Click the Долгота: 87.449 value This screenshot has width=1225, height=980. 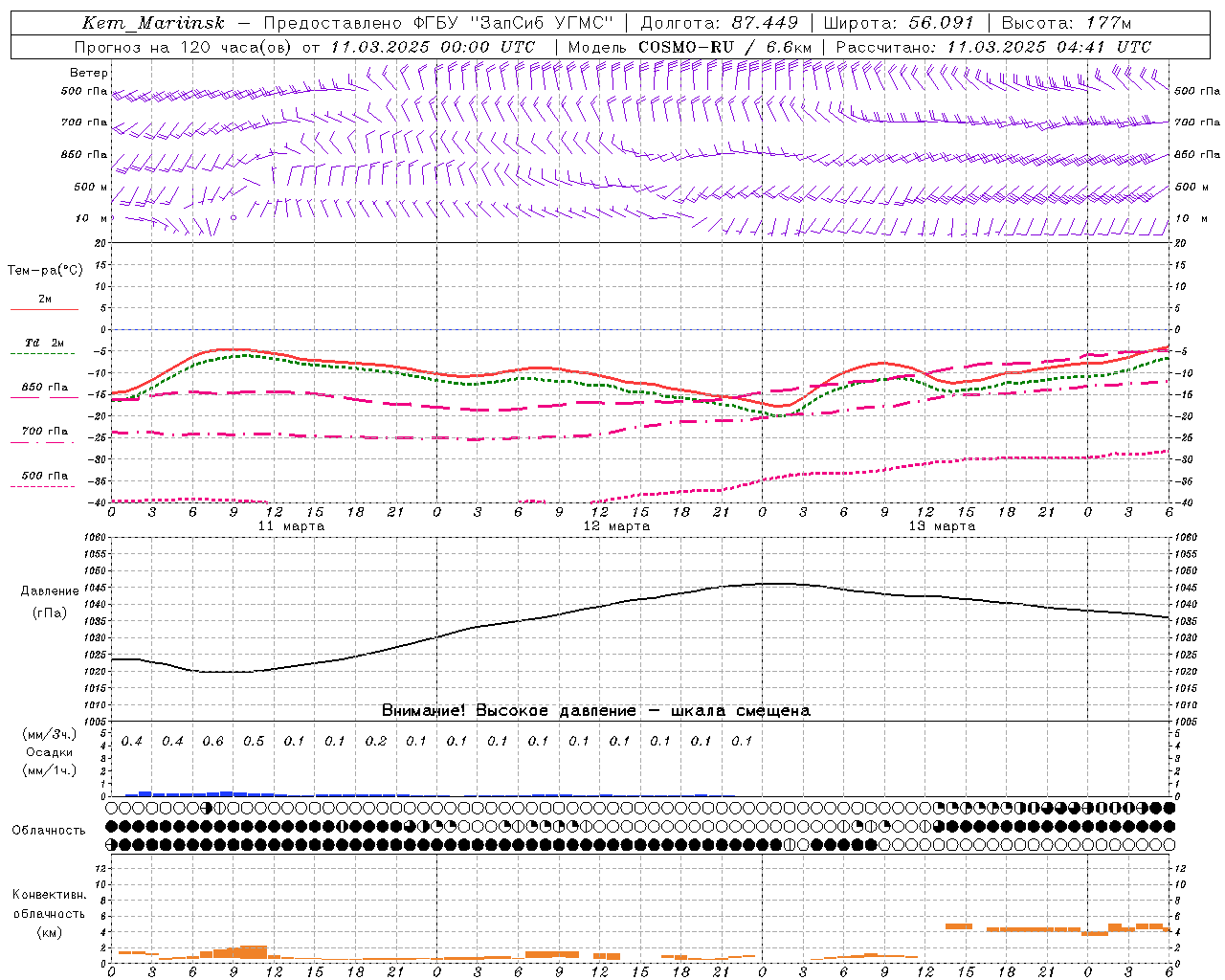[x=720, y=23]
